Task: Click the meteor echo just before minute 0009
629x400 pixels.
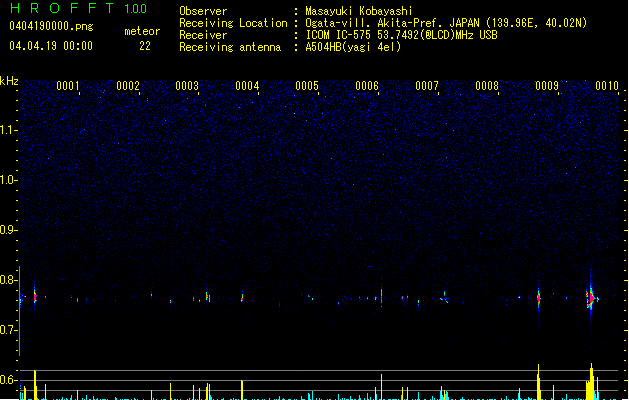Action: (x=538, y=298)
